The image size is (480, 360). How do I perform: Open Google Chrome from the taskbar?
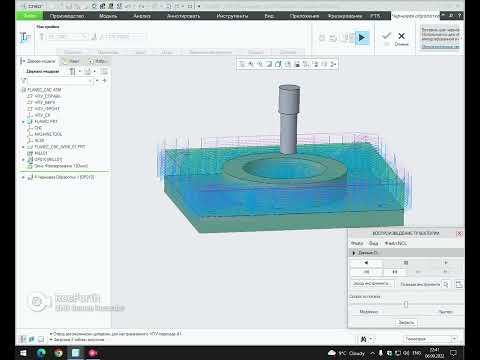[x=58, y=353]
